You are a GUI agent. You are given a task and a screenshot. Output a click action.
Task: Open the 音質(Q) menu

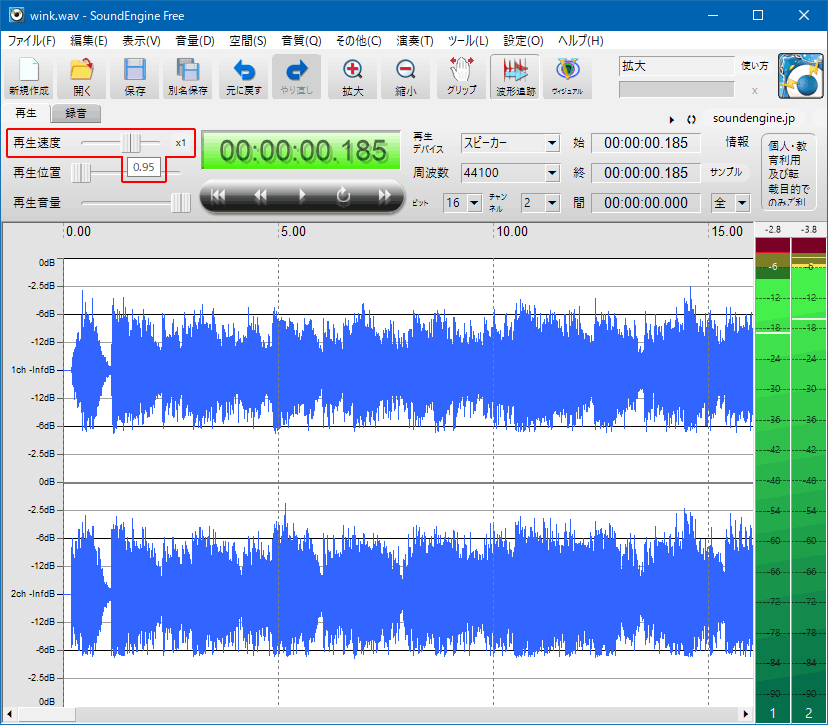click(299, 41)
